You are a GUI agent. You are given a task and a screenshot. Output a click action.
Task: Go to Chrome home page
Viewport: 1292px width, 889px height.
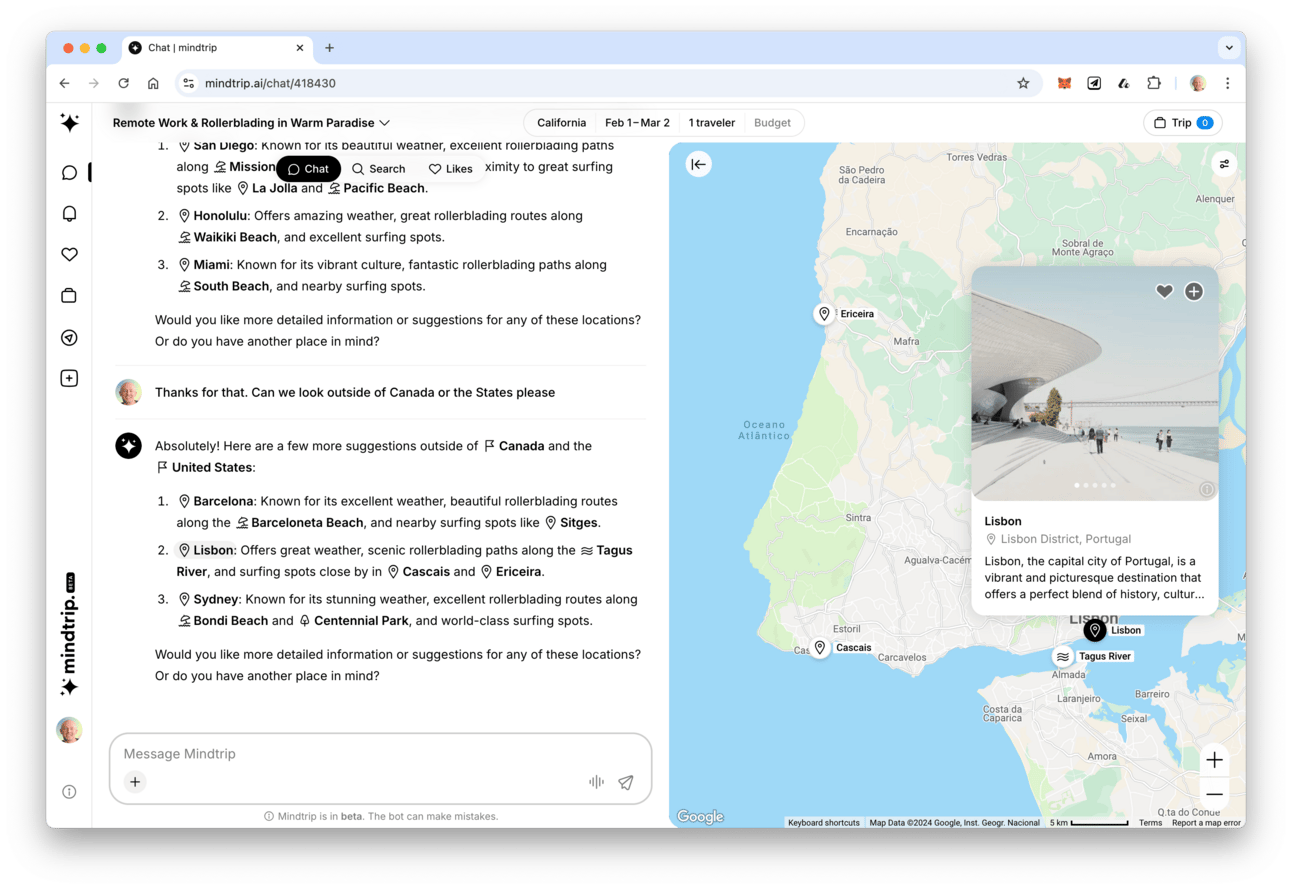153,83
